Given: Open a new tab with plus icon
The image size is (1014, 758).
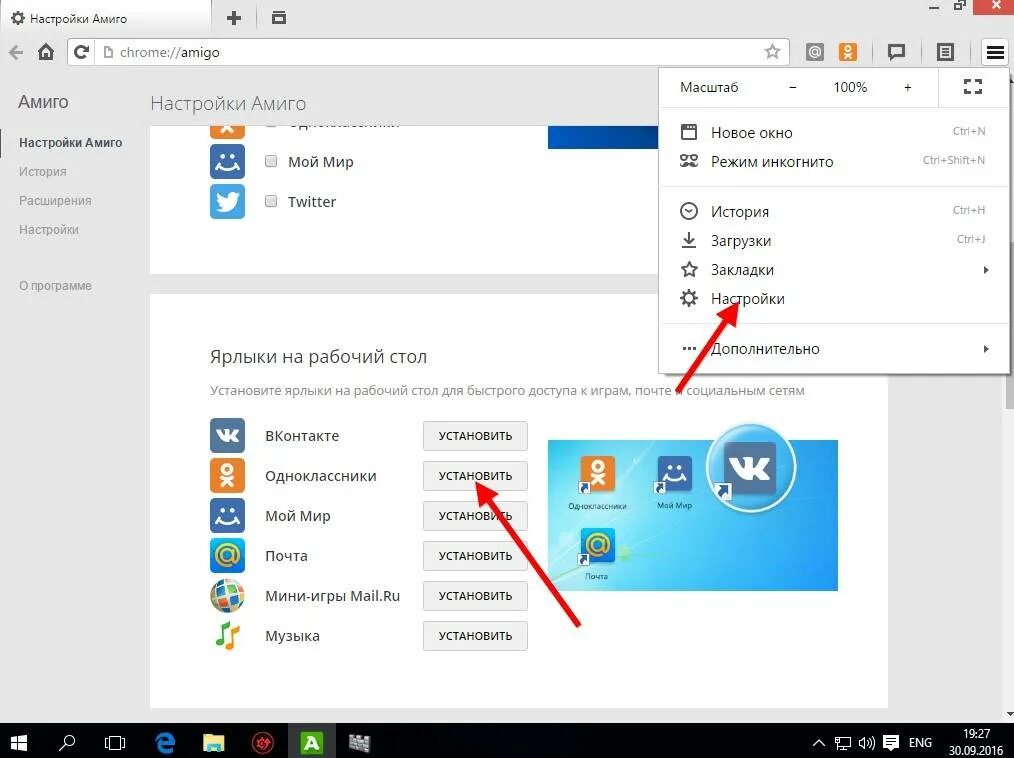Looking at the screenshot, I should [x=234, y=18].
